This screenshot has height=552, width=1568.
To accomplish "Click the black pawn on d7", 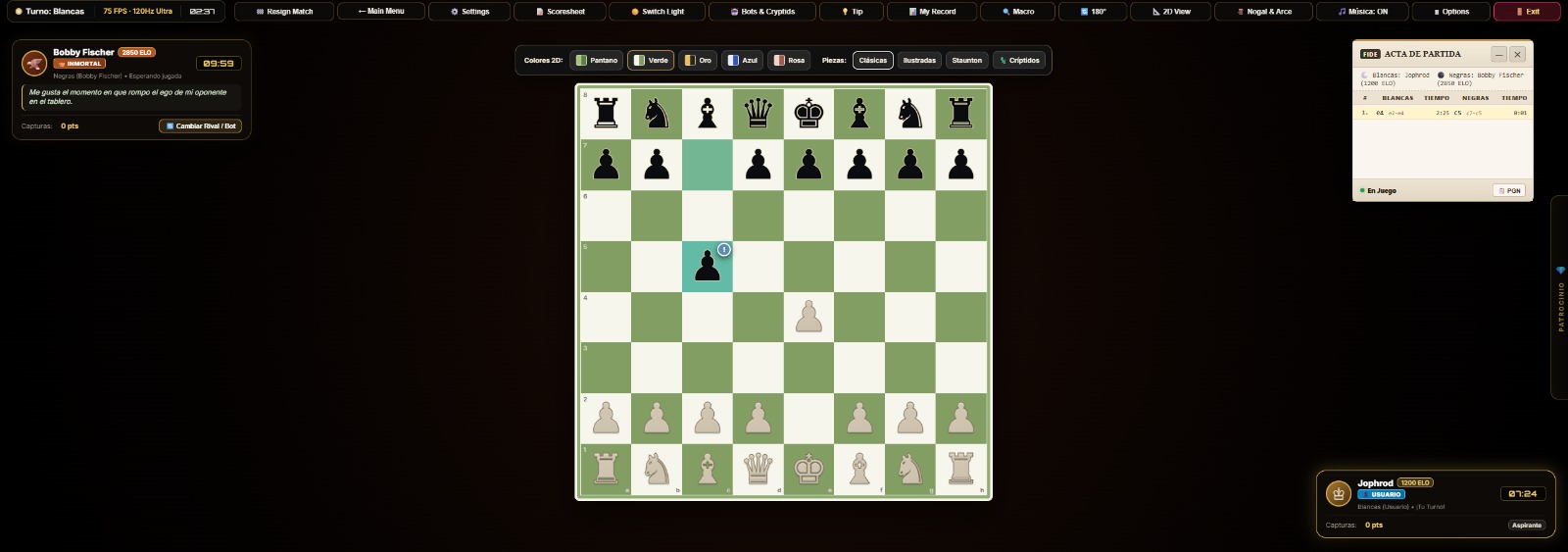I will point(758,165).
